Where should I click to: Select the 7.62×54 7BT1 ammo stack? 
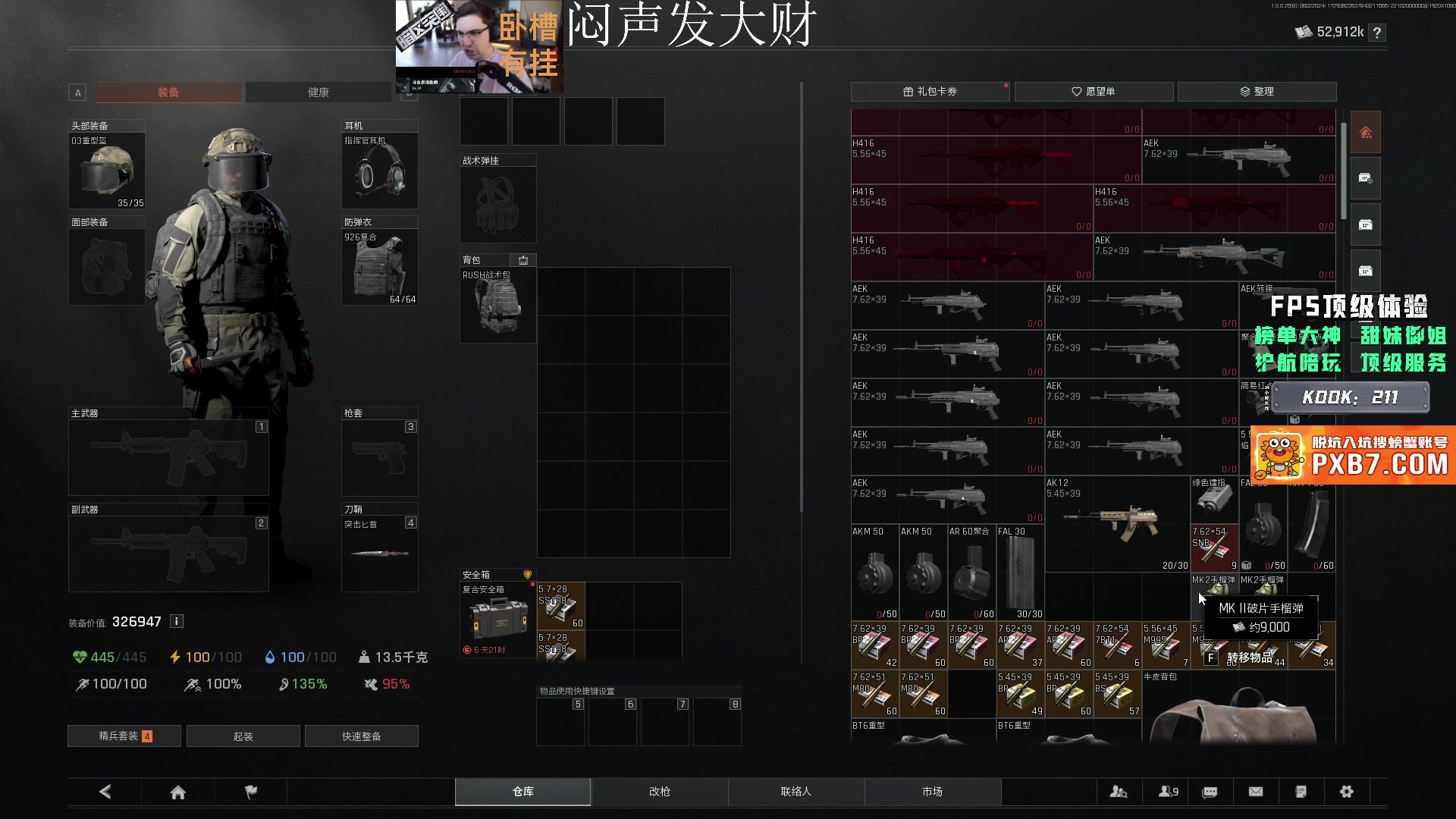point(1117,645)
